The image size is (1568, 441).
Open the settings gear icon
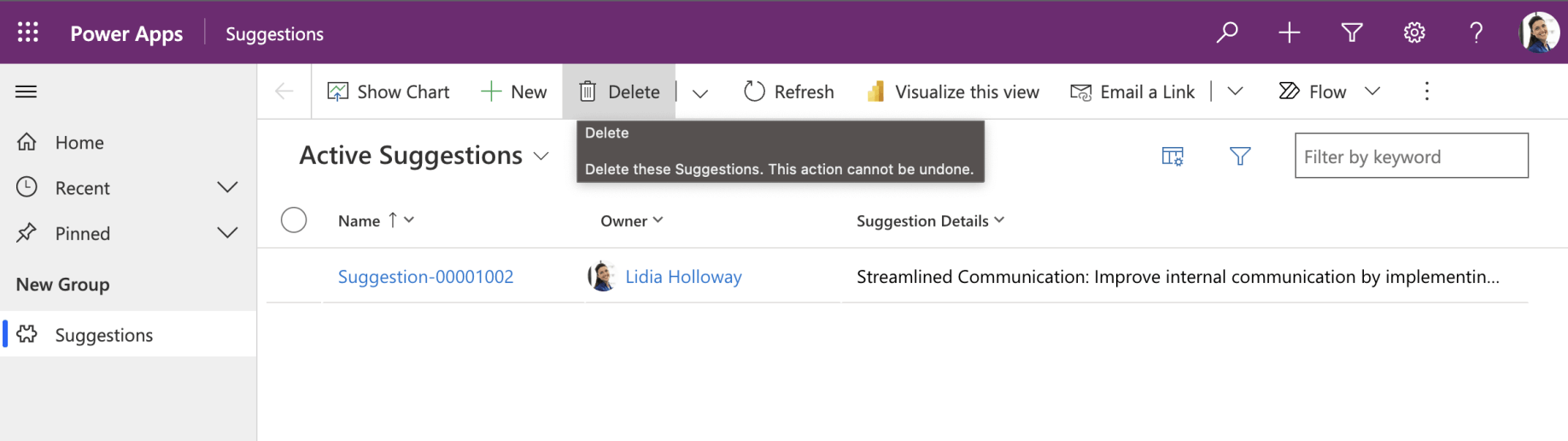(x=1414, y=32)
